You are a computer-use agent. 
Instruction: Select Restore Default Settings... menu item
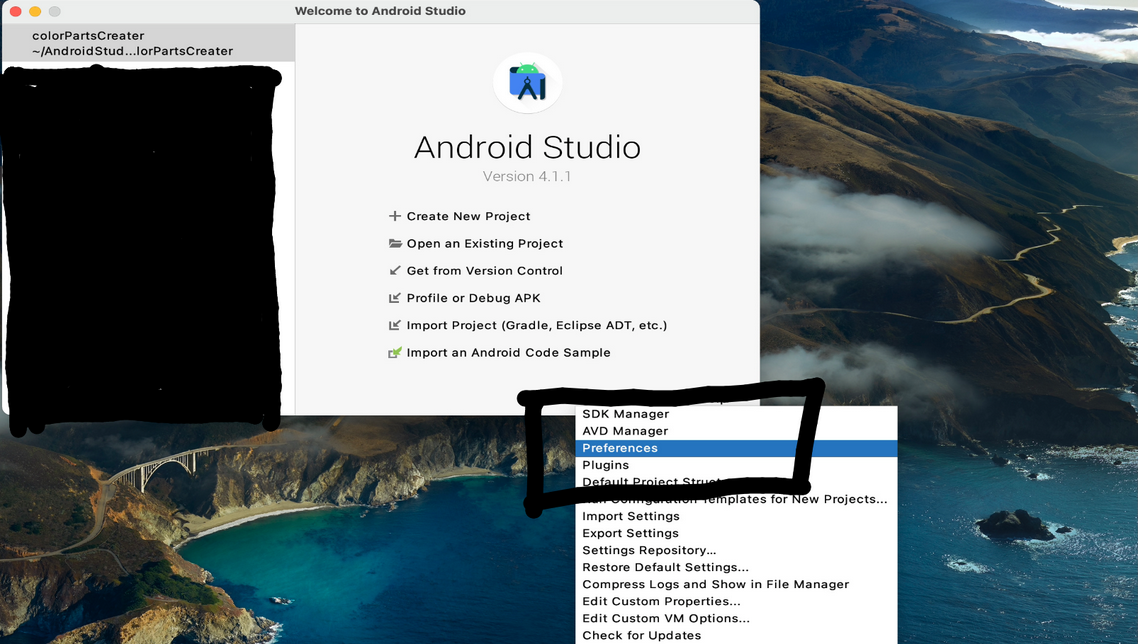point(736,568)
